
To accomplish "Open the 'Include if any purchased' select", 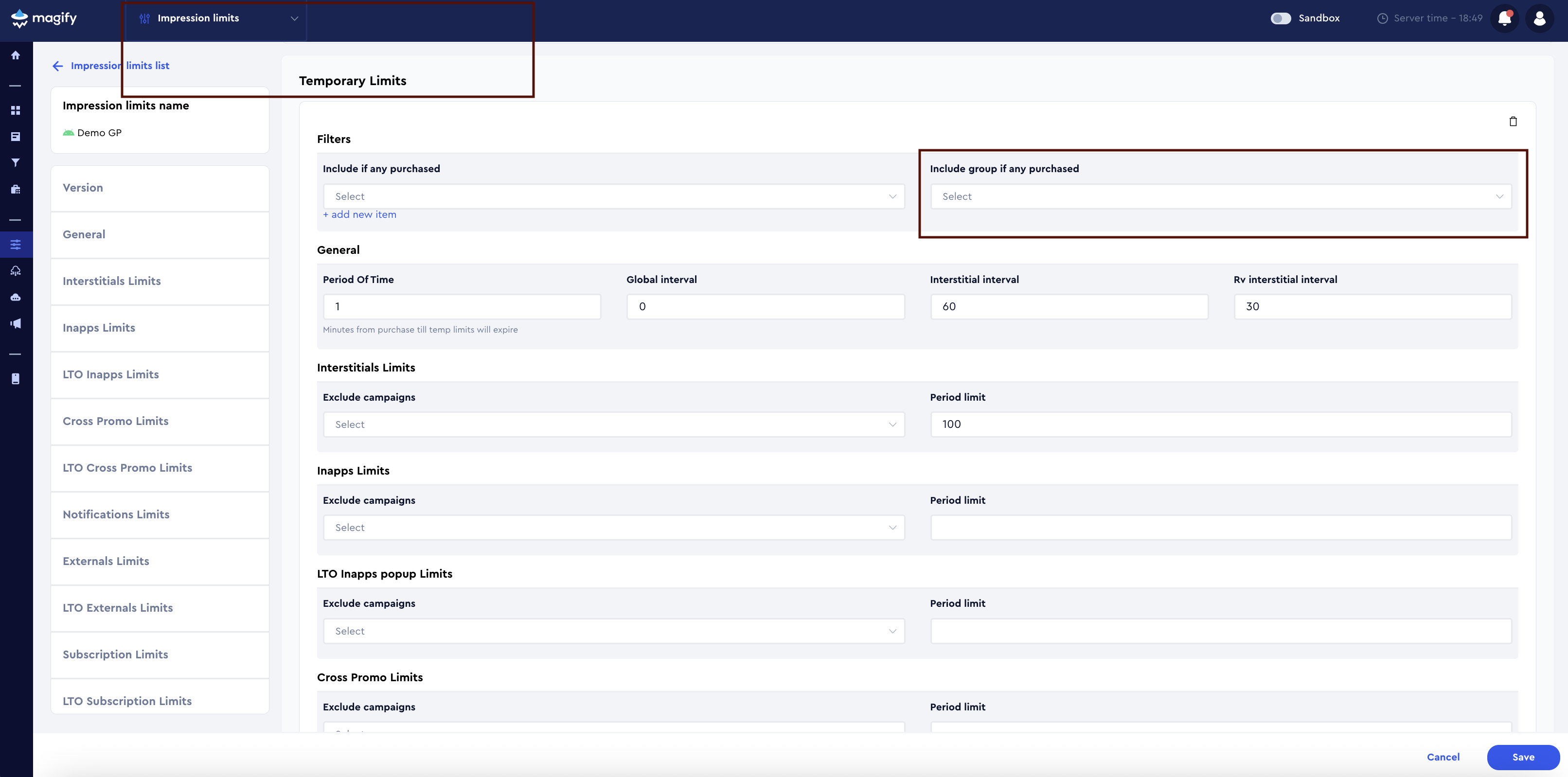I will (613, 196).
